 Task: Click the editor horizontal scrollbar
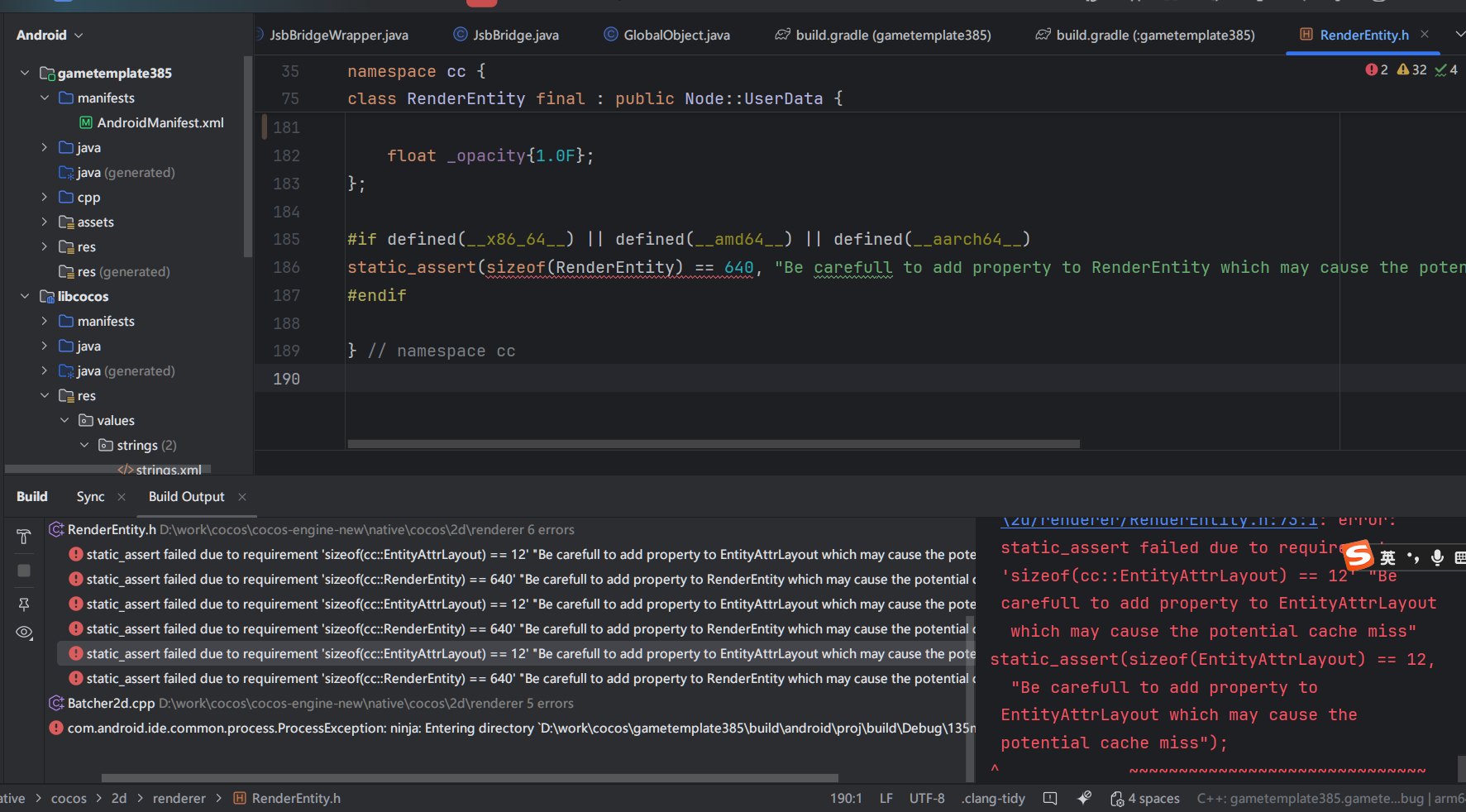coord(713,444)
